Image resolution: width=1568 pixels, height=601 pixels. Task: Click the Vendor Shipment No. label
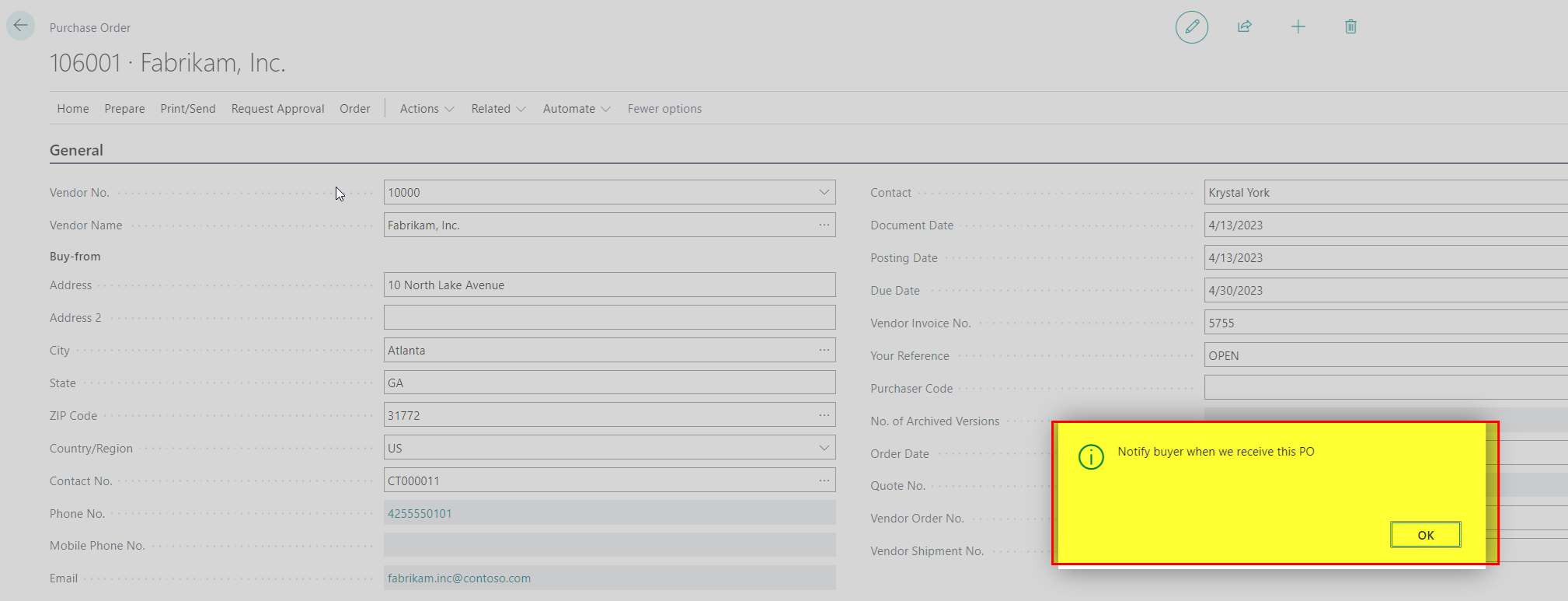pyautogui.click(x=927, y=550)
